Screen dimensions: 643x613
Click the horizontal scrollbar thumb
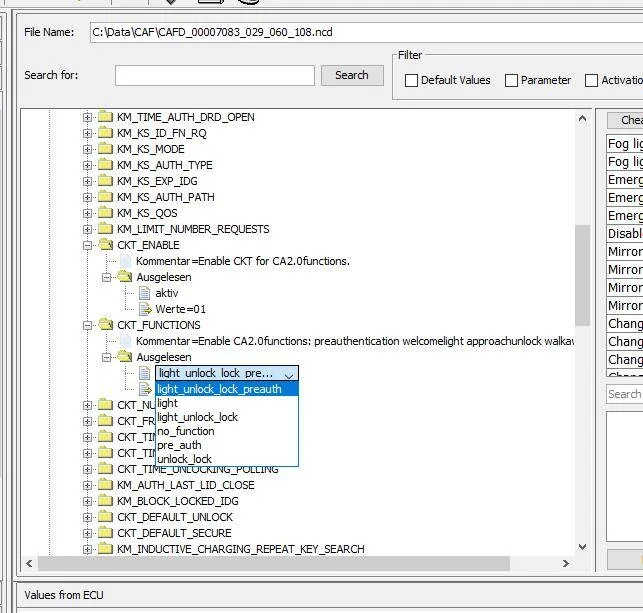coord(274,563)
